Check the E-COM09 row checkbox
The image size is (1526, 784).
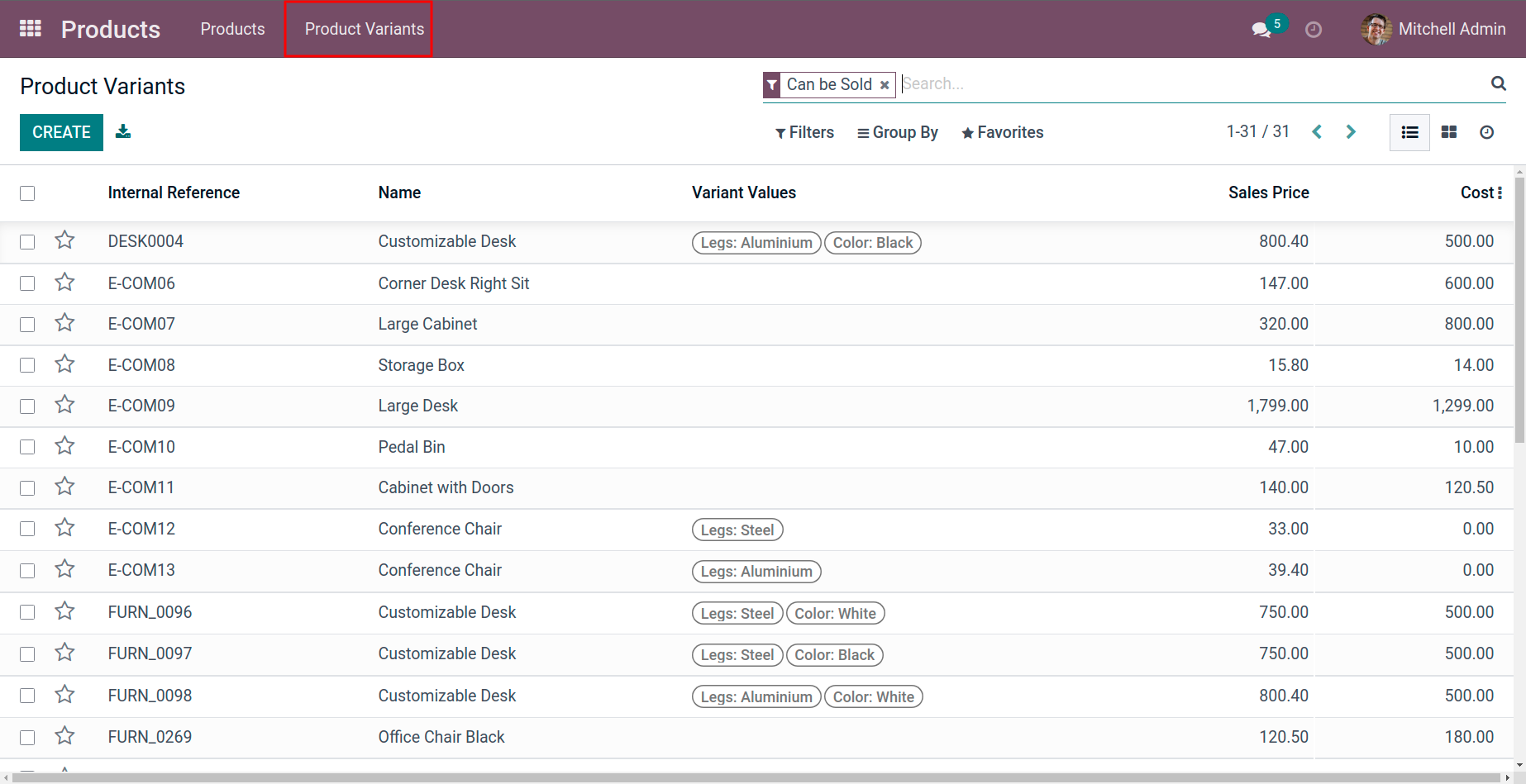point(27,406)
